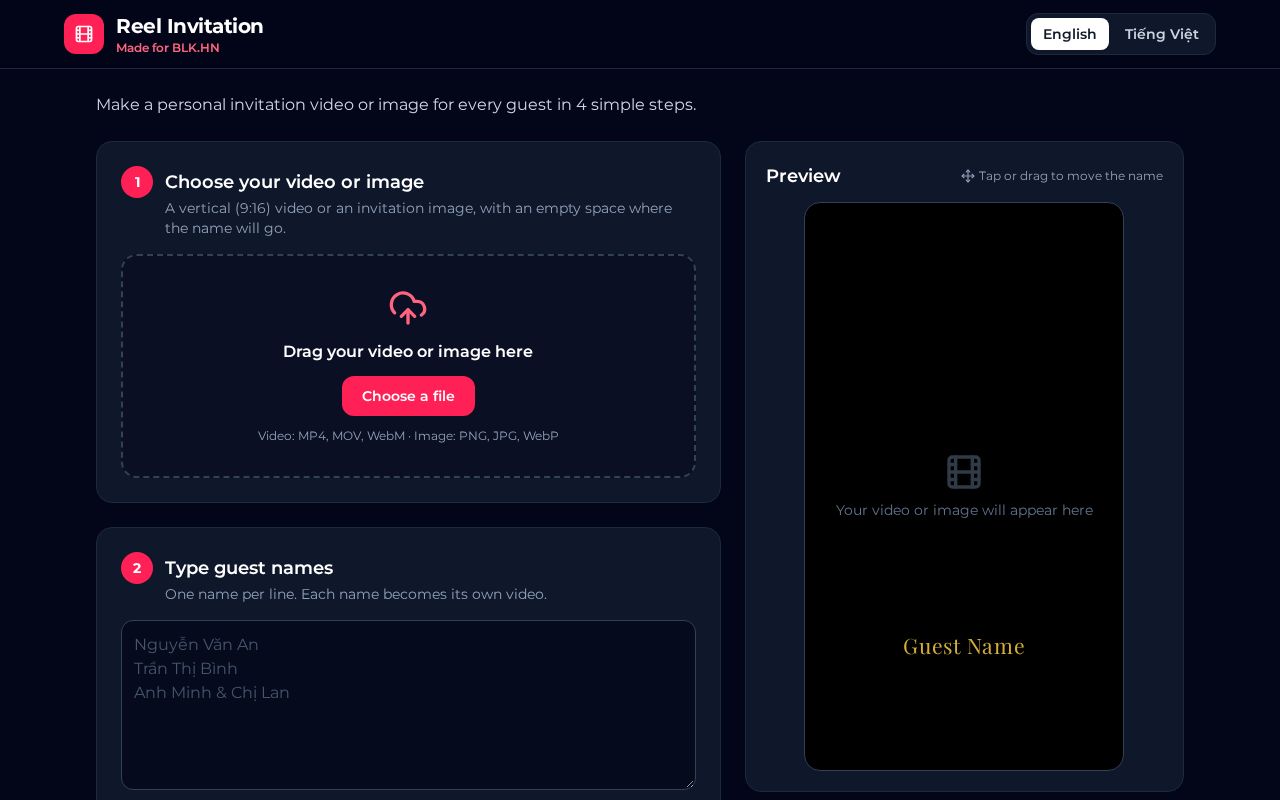This screenshot has width=1280, height=800.
Task: Click 'Your video or image will appear here' text
Action: pos(964,510)
